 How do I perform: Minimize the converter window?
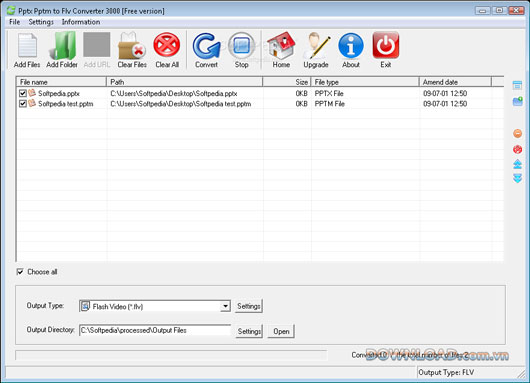coord(482,10)
